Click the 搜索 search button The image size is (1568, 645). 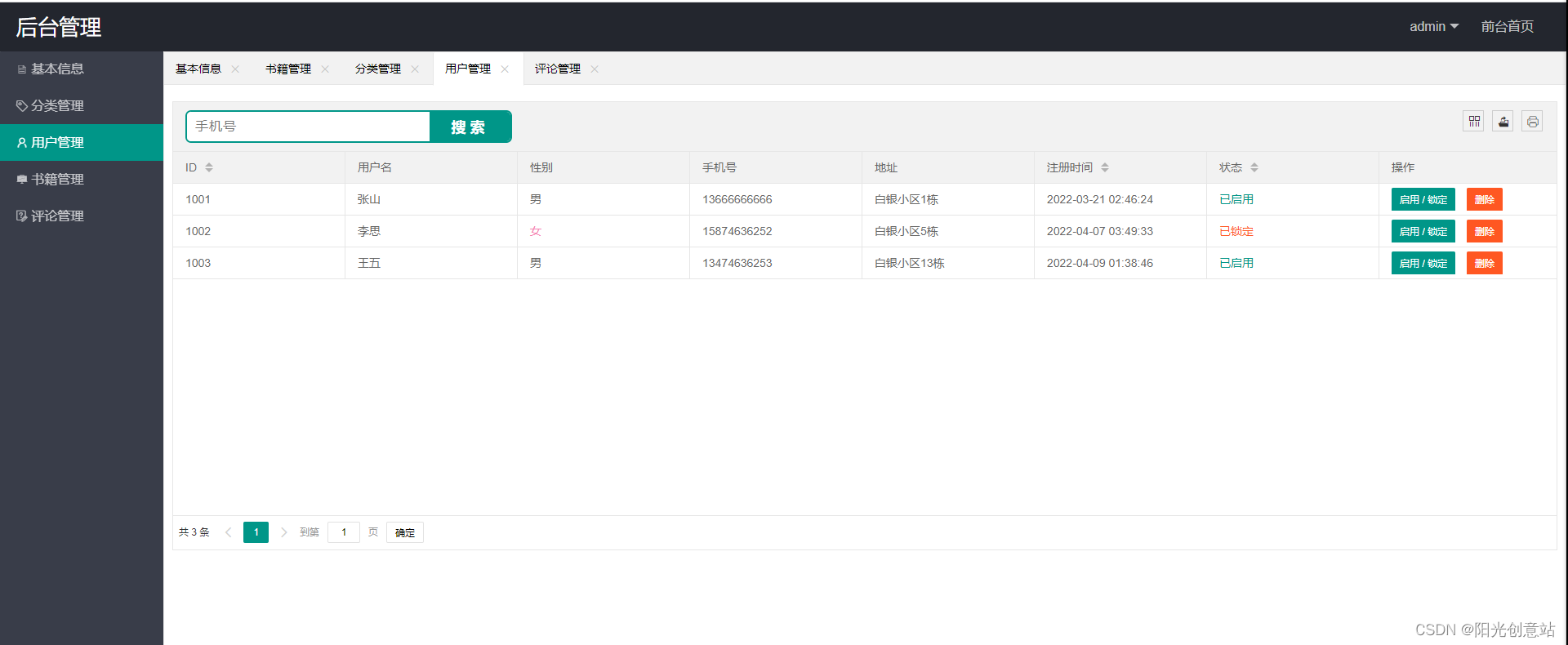click(x=470, y=127)
